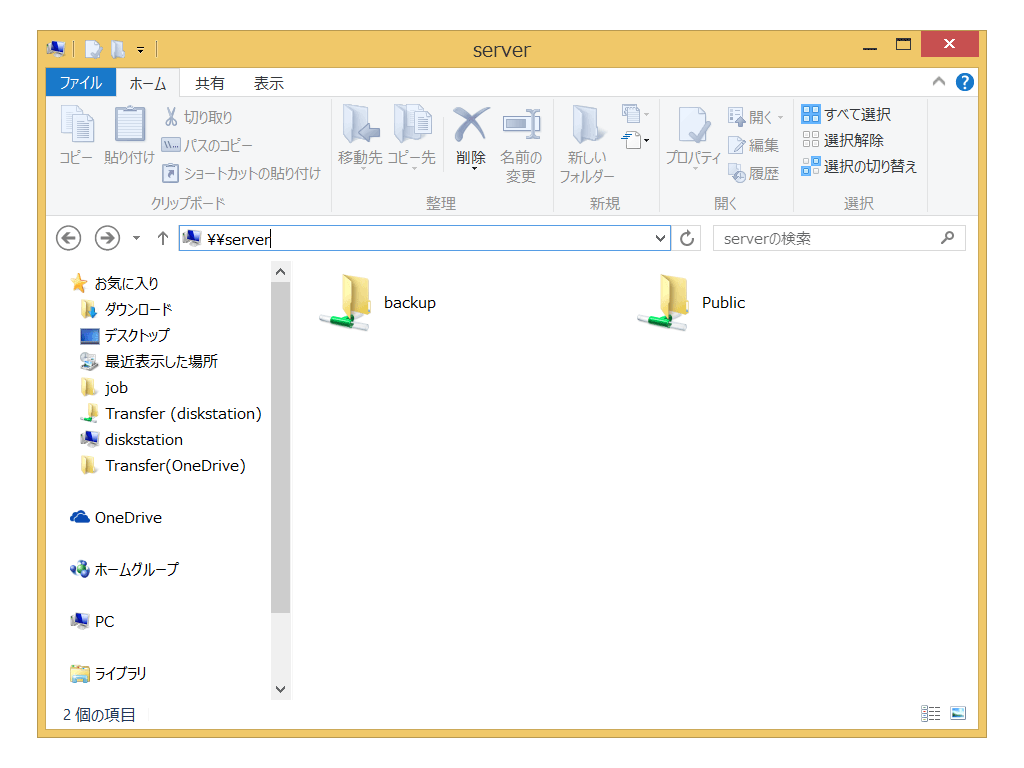Click the blue Help question mark icon
1024x768 pixels.
point(965,82)
